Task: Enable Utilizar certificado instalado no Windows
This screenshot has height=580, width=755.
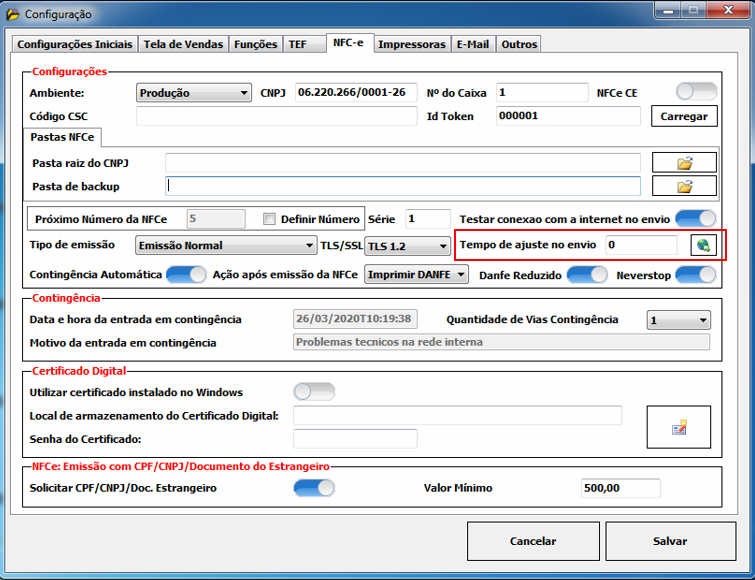Action: click(x=314, y=392)
